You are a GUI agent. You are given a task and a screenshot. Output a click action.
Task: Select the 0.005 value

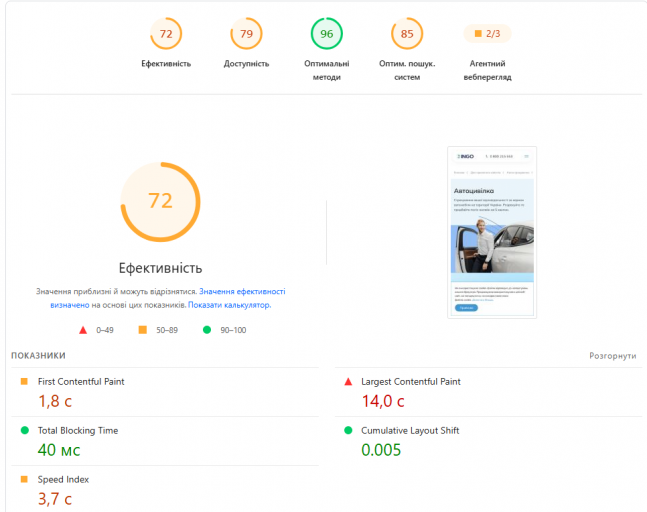click(x=381, y=450)
